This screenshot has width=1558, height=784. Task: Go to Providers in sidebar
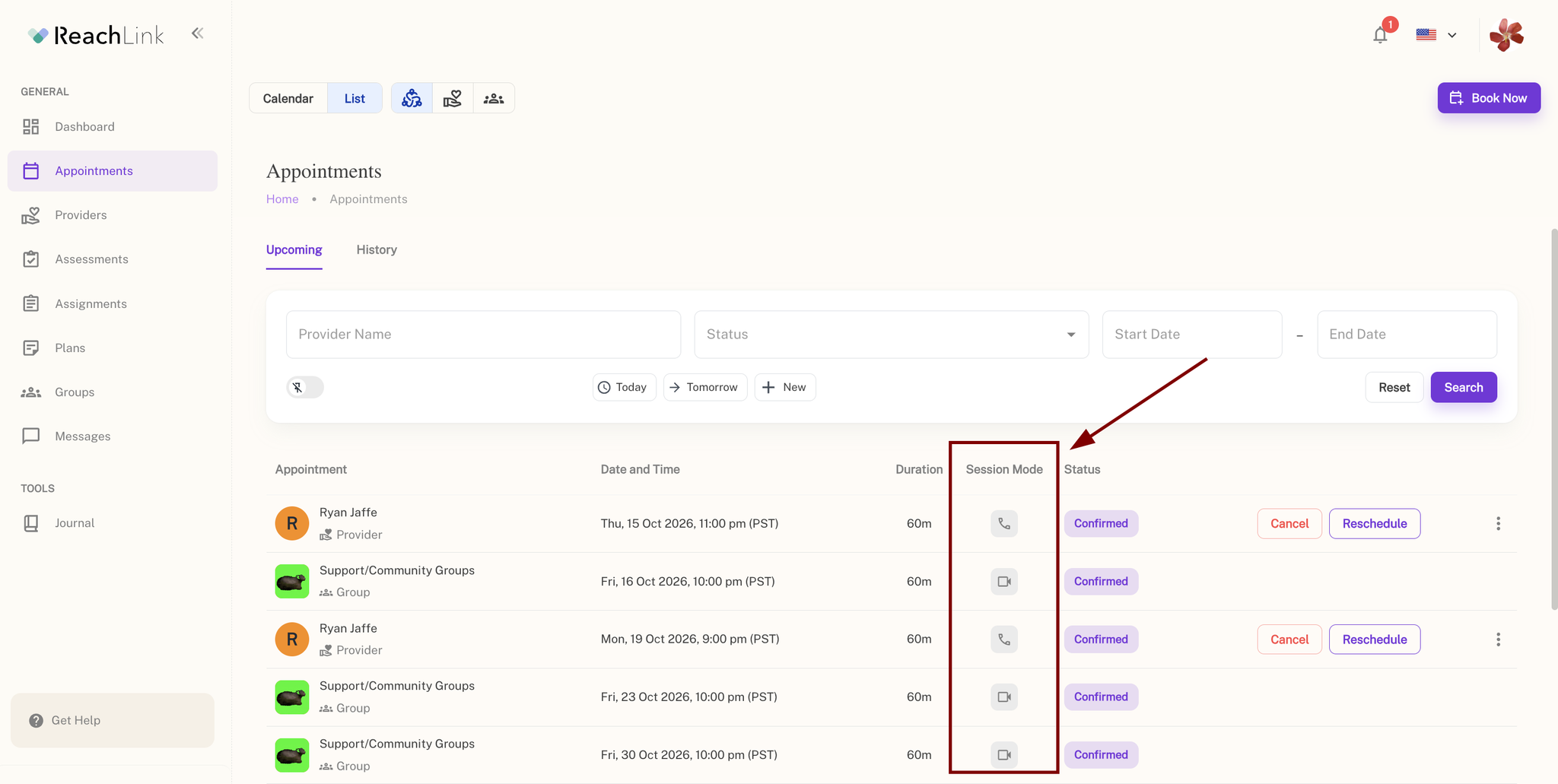pos(113,215)
